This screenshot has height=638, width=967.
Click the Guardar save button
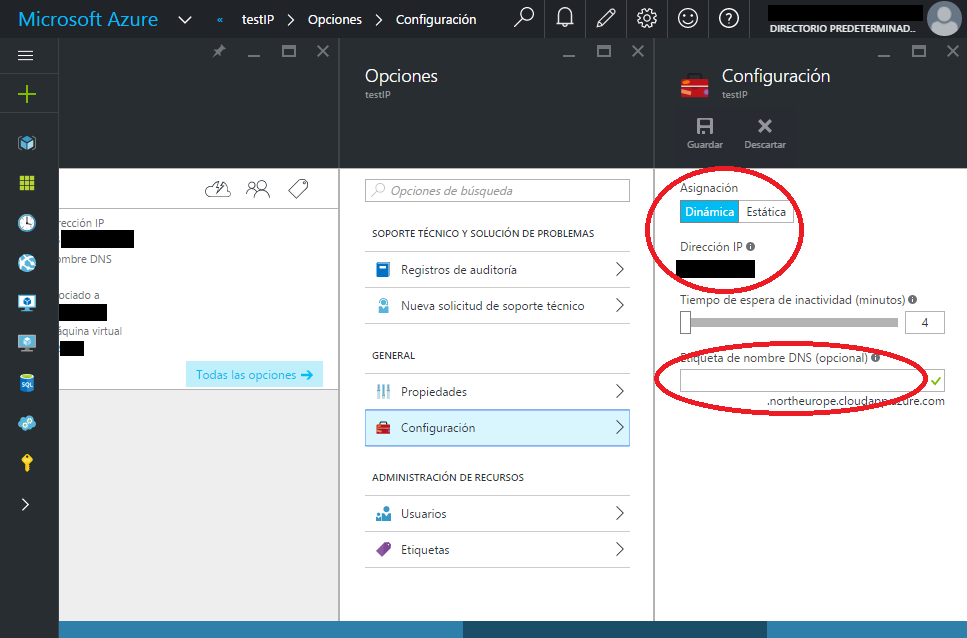coord(705,133)
